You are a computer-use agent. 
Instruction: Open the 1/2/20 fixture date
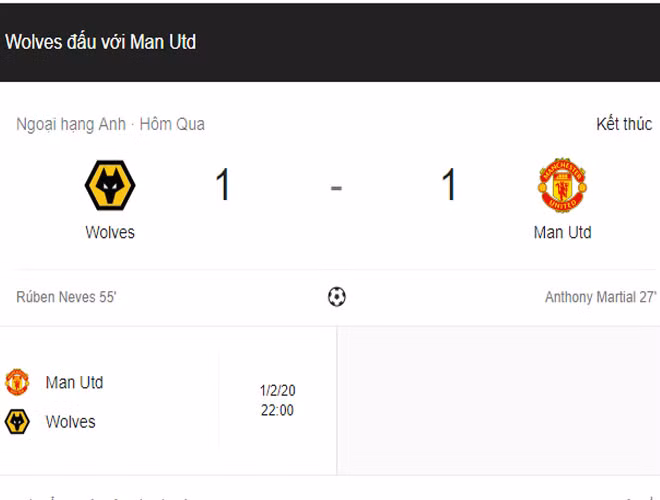277,391
